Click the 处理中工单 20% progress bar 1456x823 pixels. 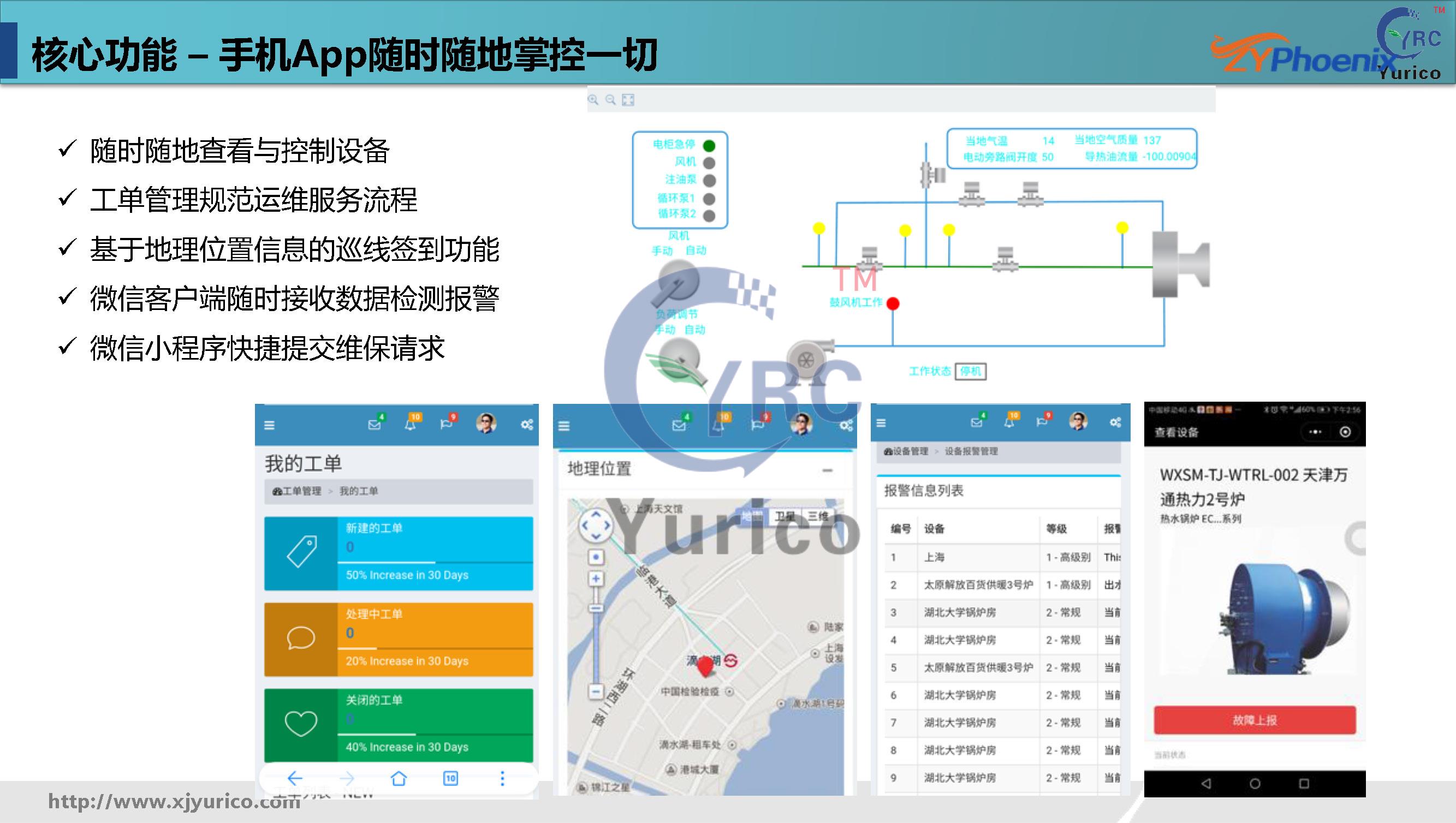(436, 648)
